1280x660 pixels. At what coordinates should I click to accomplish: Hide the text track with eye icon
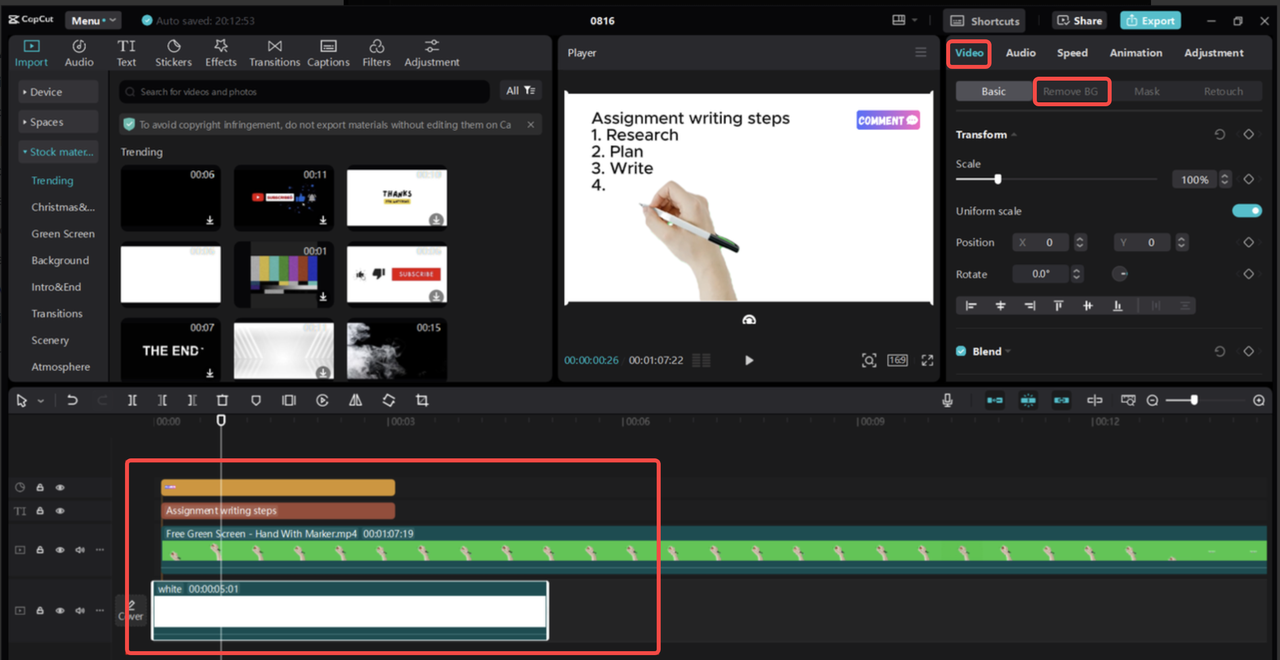[60, 511]
